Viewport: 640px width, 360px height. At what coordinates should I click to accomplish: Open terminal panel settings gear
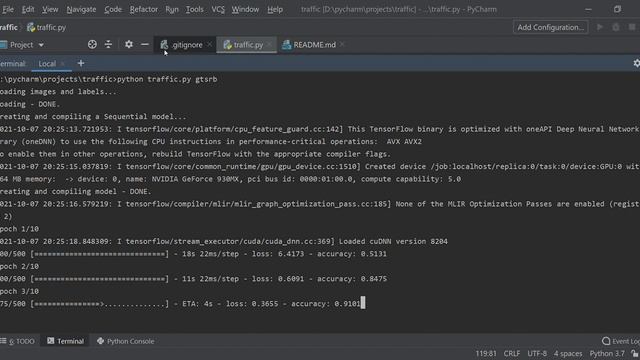[636, 63]
